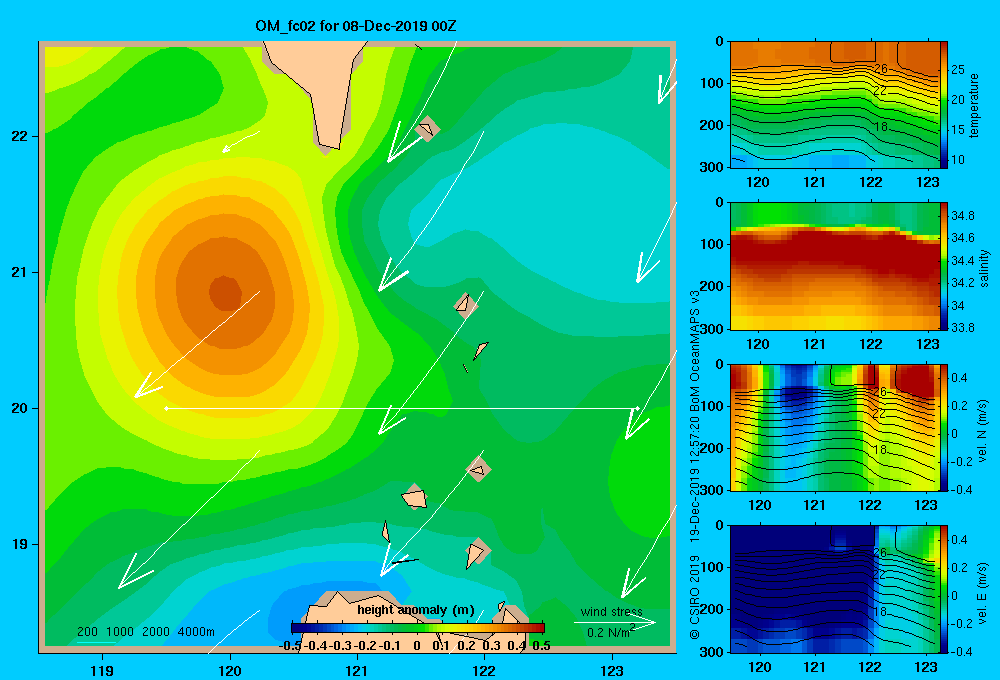Screen dimensions: 1000x680
Task: Click longitude label 120 below main map
Action: (x=230, y=671)
